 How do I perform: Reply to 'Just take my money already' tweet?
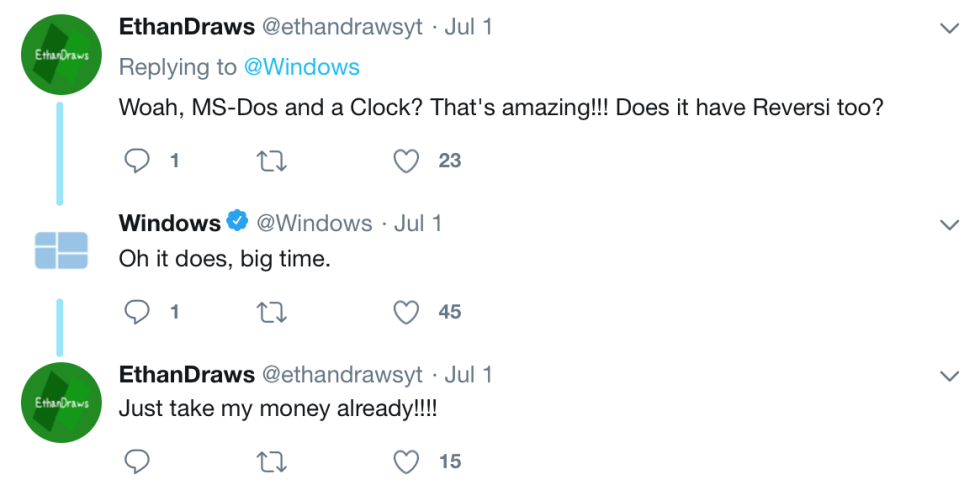click(x=137, y=461)
